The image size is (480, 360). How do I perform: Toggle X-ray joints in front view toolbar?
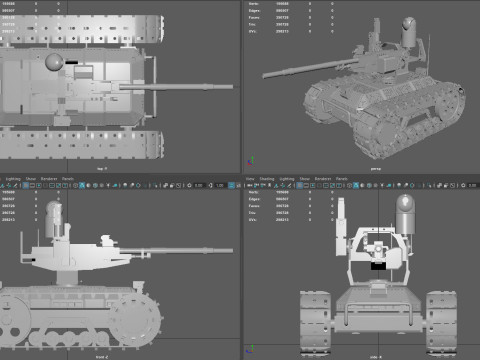coord(178,185)
